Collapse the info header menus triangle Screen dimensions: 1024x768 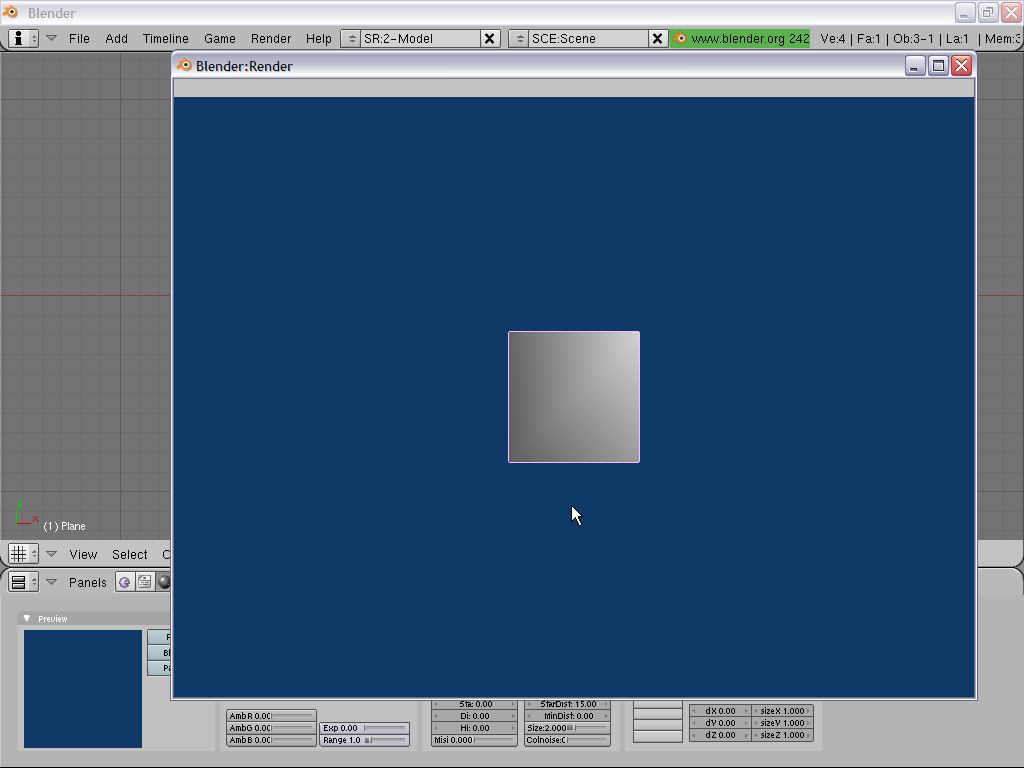51,38
